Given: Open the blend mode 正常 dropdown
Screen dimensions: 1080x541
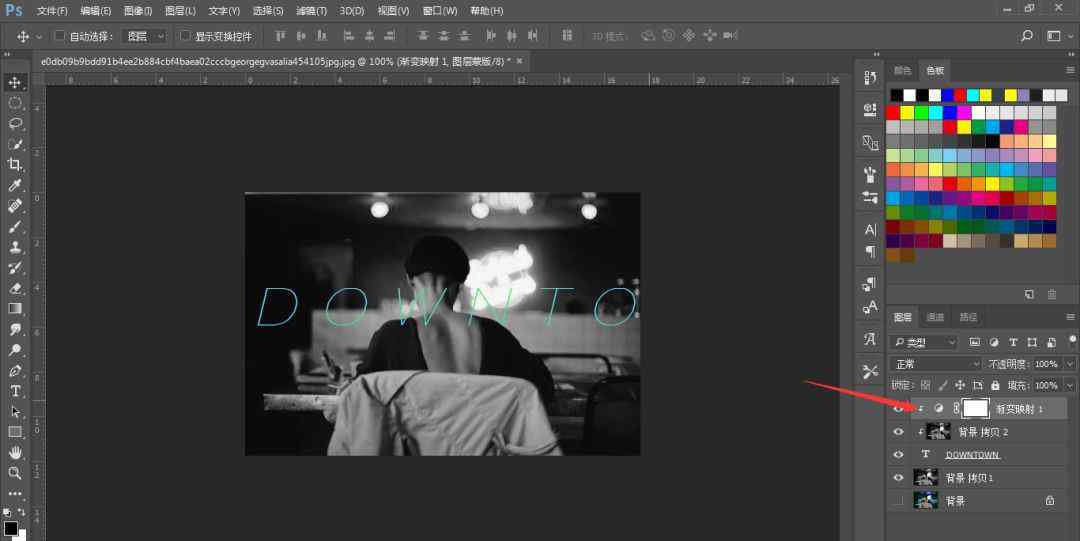Looking at the screenshot, I should coord(935,364).
